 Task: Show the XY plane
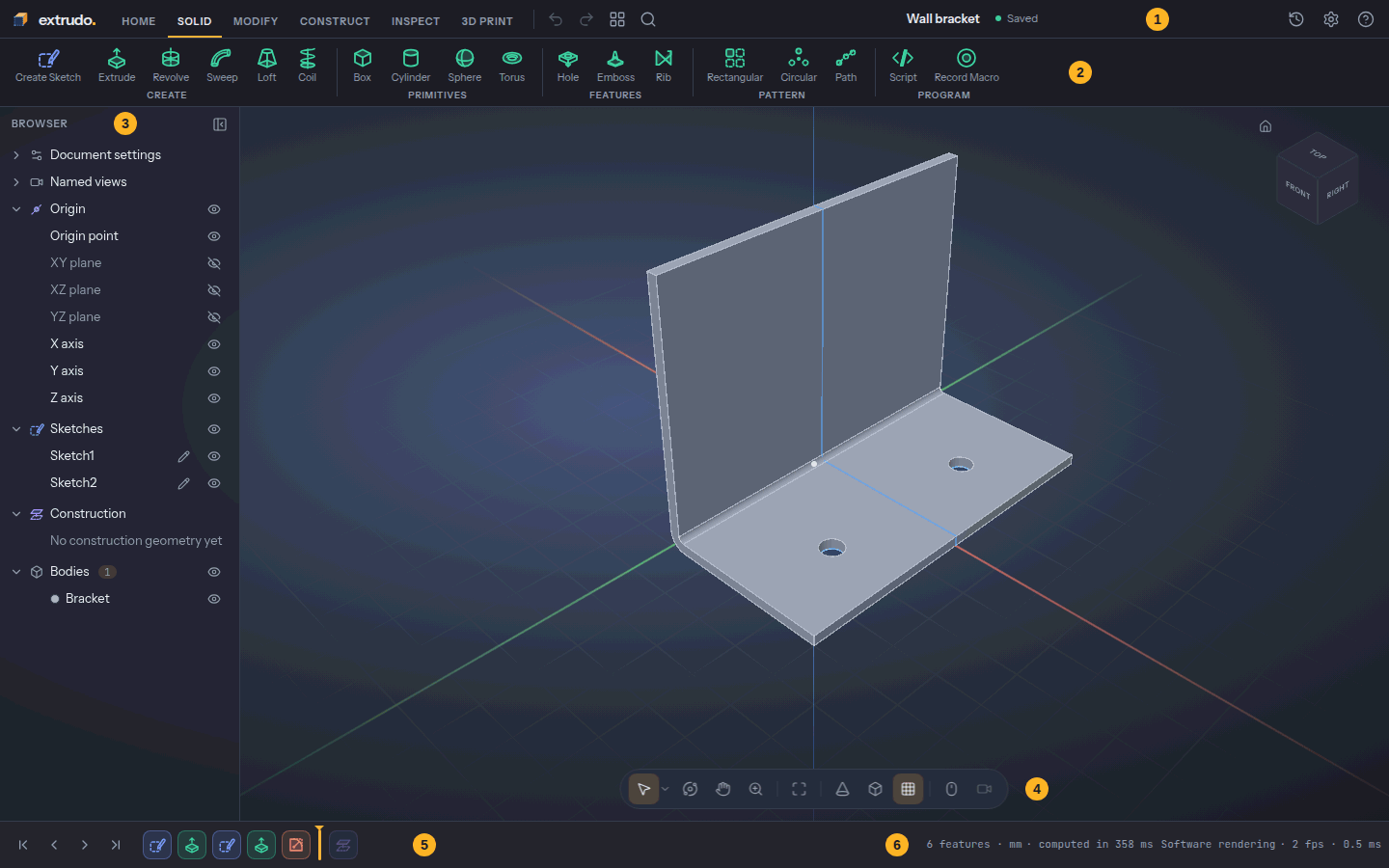(214, 263)
